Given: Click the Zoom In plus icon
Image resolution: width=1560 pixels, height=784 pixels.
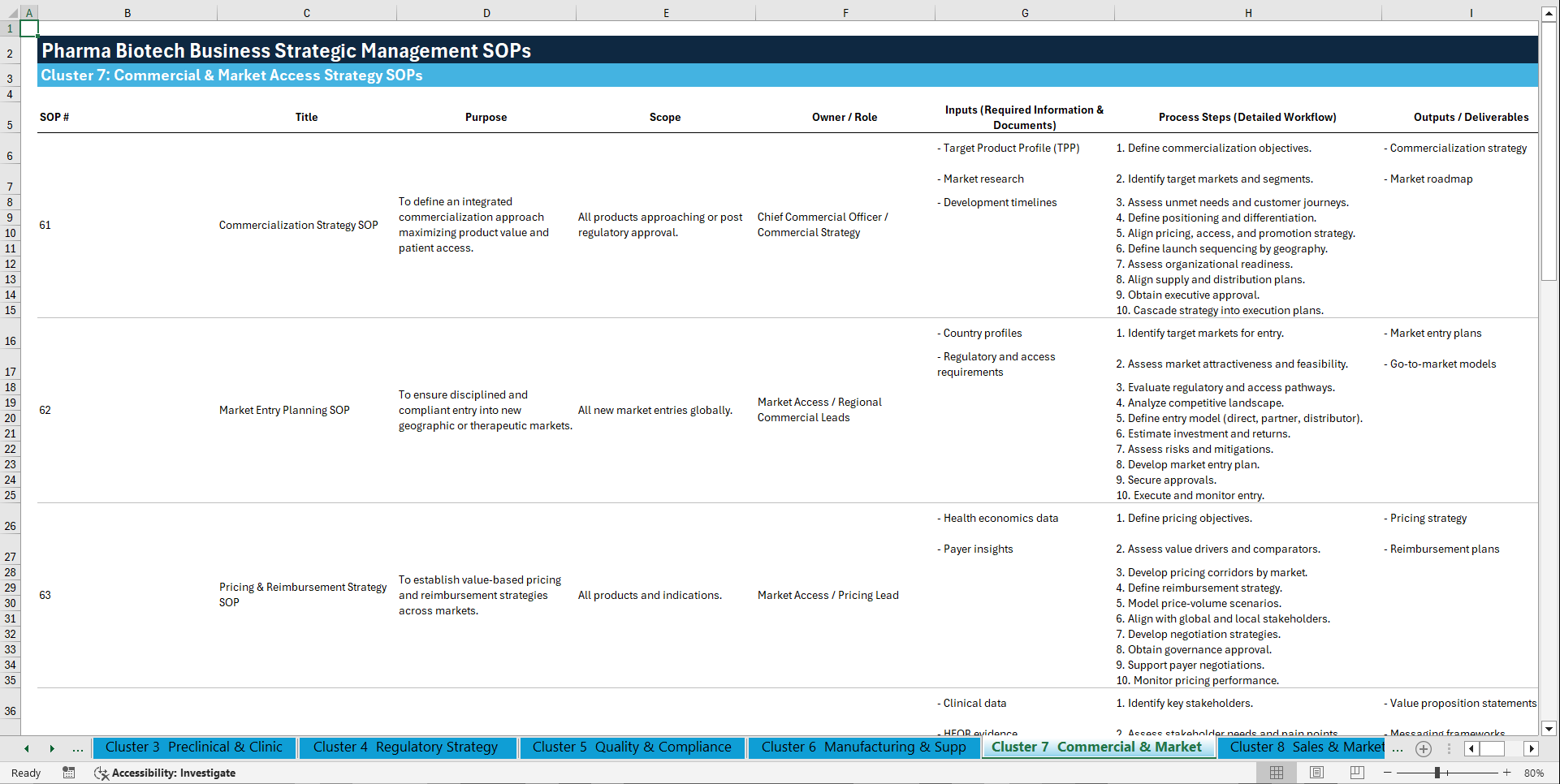Looking at the screenshot, I should coord(1508,773).
